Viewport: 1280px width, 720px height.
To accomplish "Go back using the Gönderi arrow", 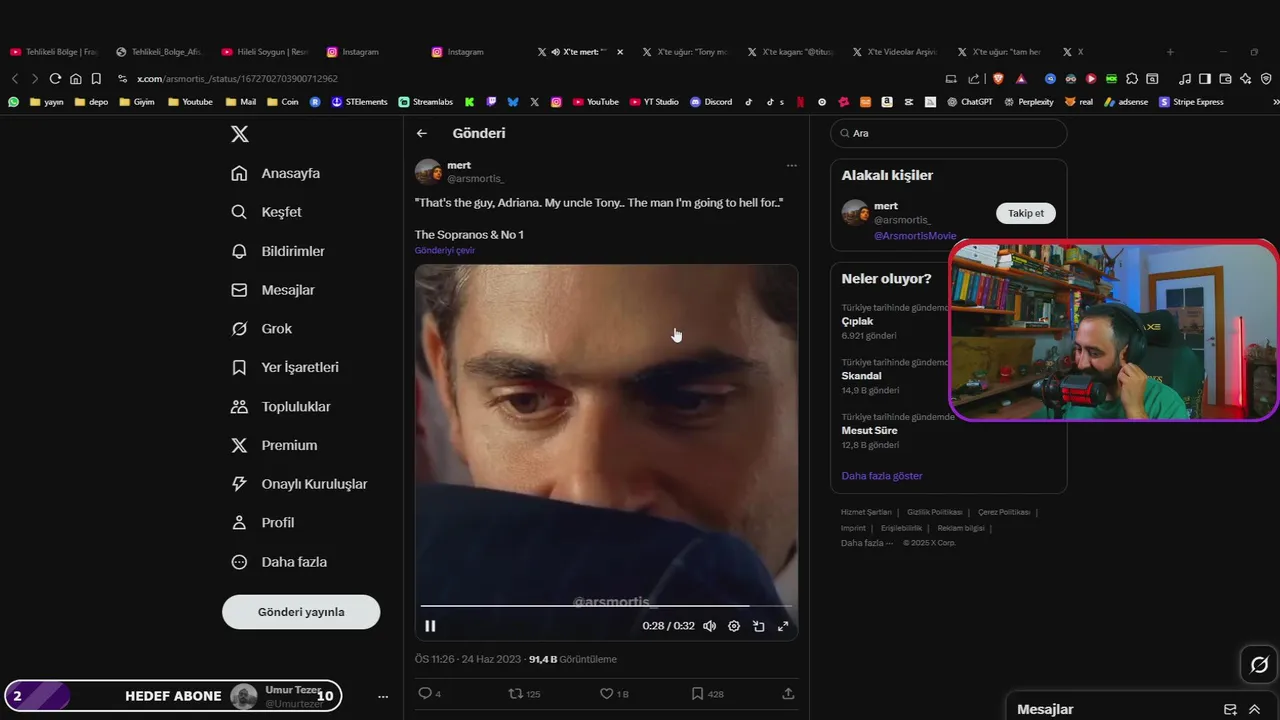I will (422, 133).
